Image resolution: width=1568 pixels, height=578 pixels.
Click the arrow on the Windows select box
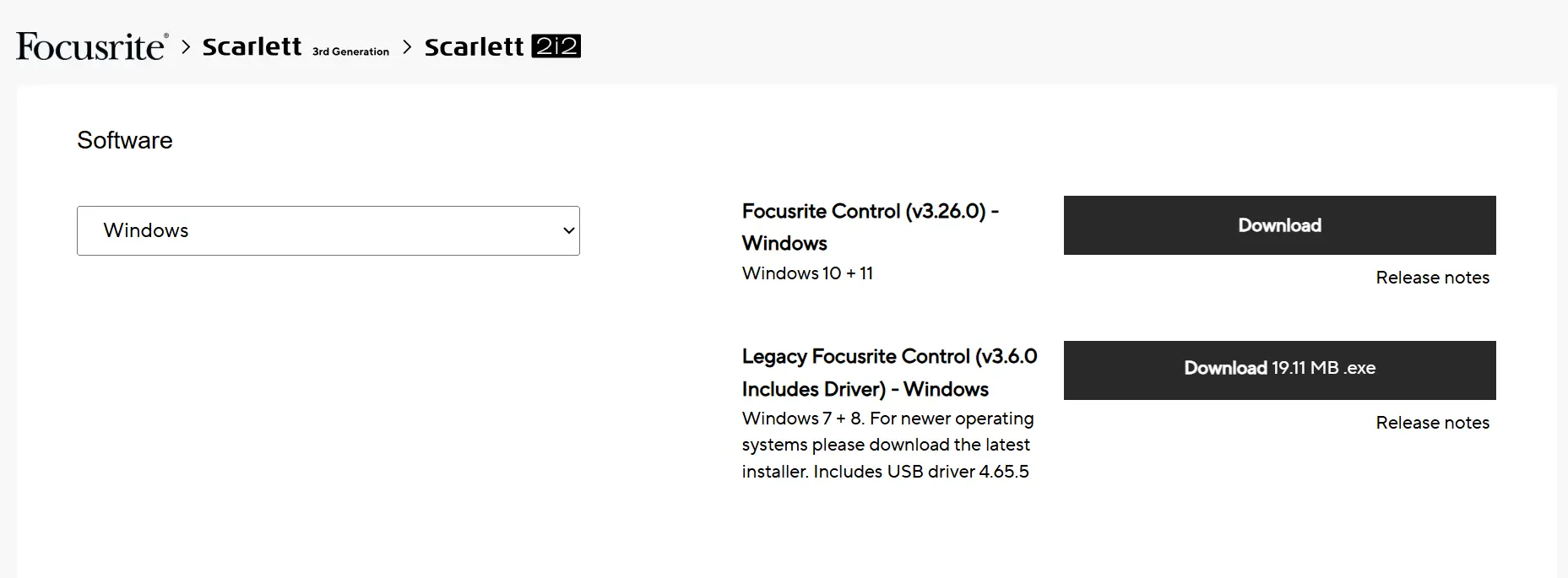pos(568,230)
